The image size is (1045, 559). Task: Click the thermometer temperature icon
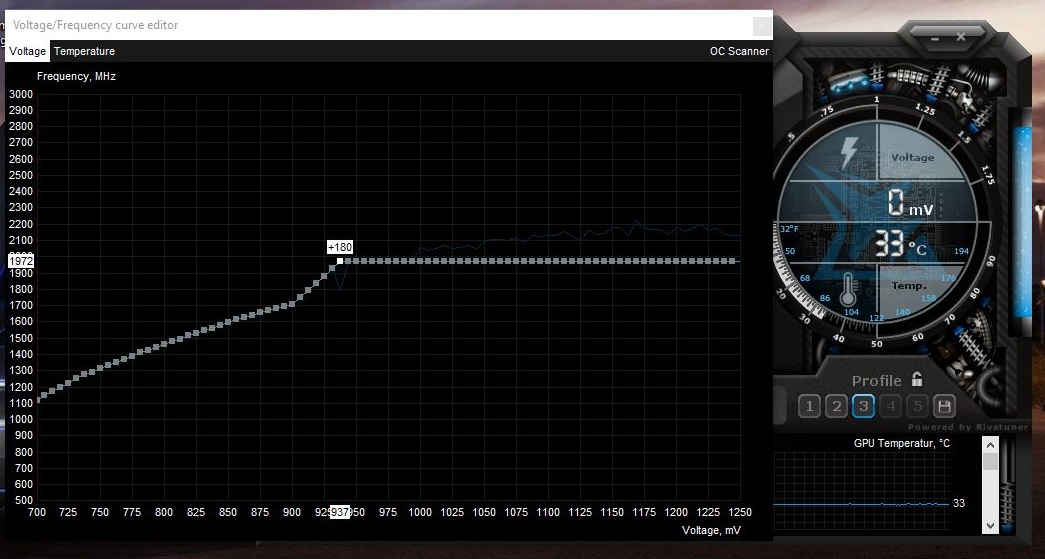coord(848,289)
